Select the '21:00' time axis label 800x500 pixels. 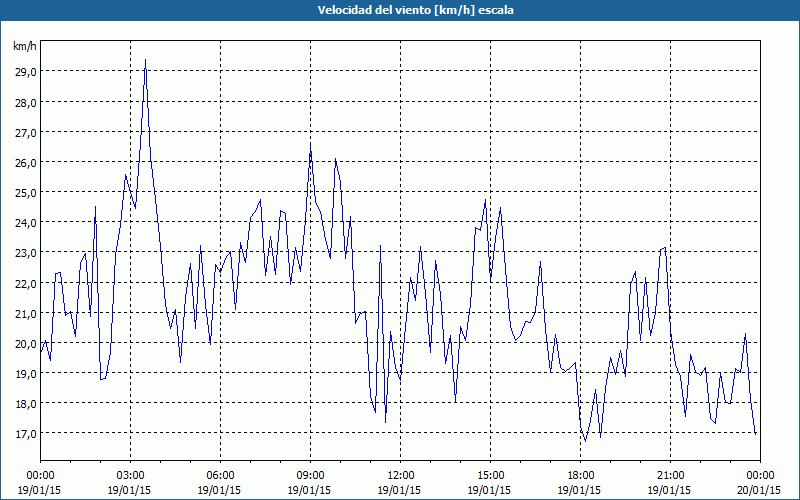(670, 476)
